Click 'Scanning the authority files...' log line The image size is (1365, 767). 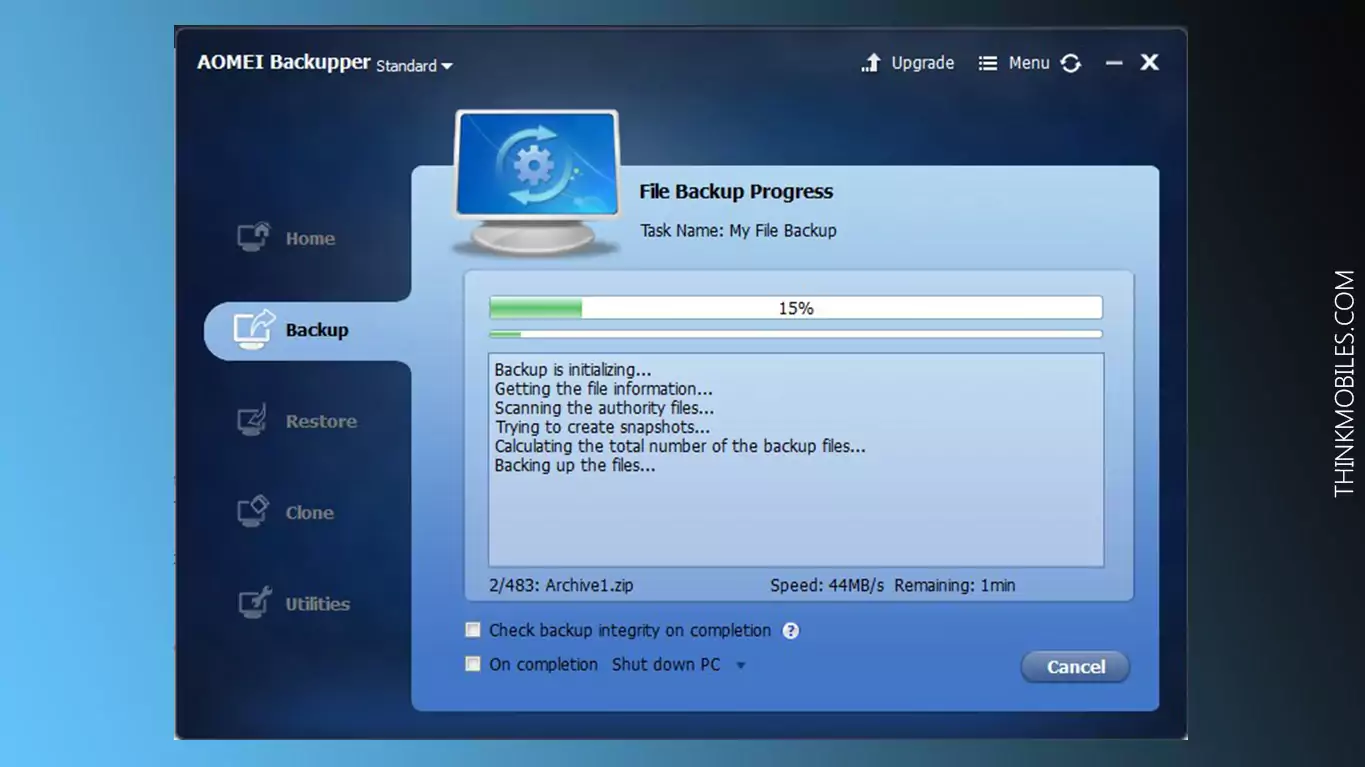[605, 408]
